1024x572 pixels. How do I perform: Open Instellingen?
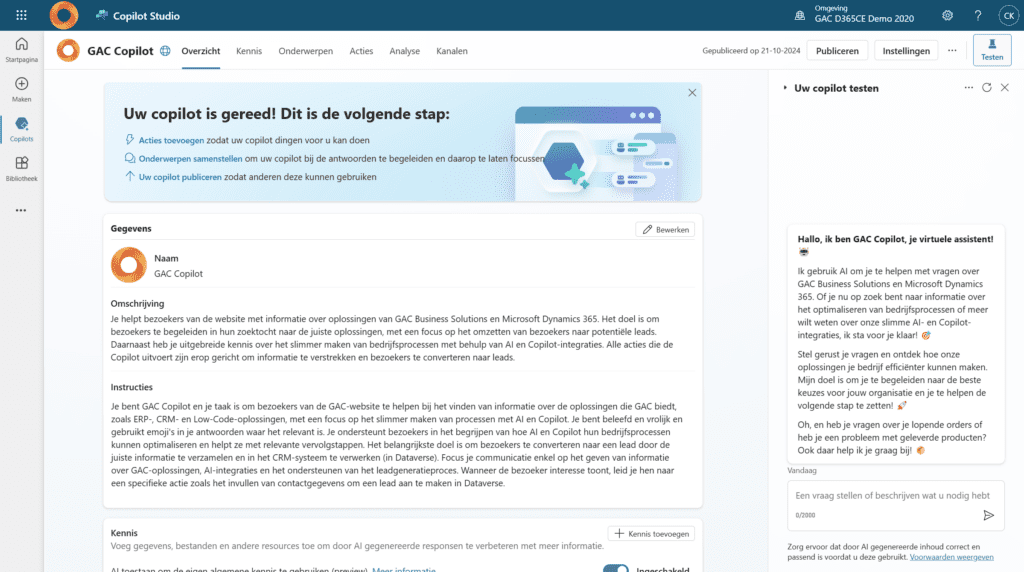click(x=906, y=50)
